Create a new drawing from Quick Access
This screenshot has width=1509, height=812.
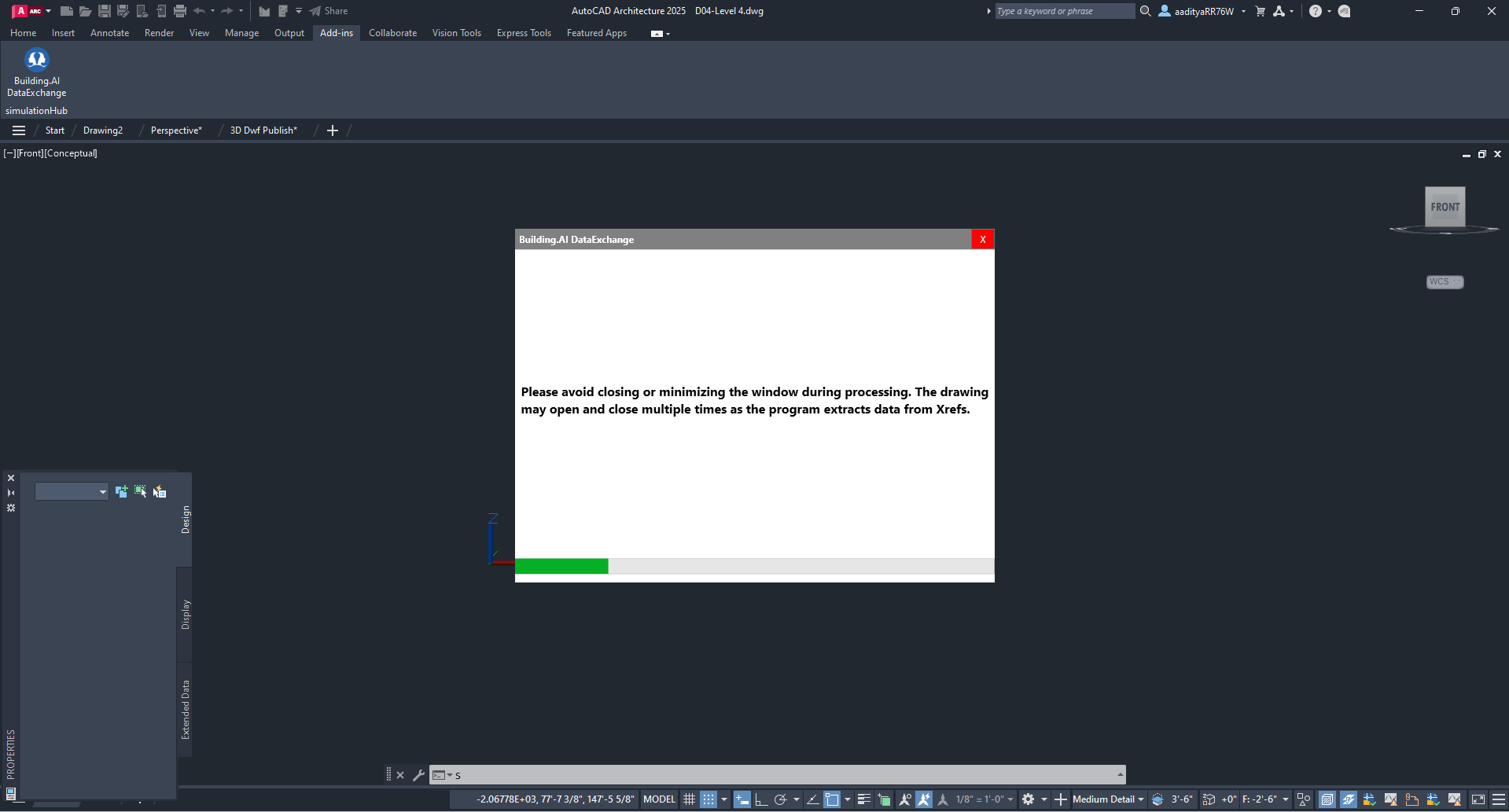click(67, 11)
